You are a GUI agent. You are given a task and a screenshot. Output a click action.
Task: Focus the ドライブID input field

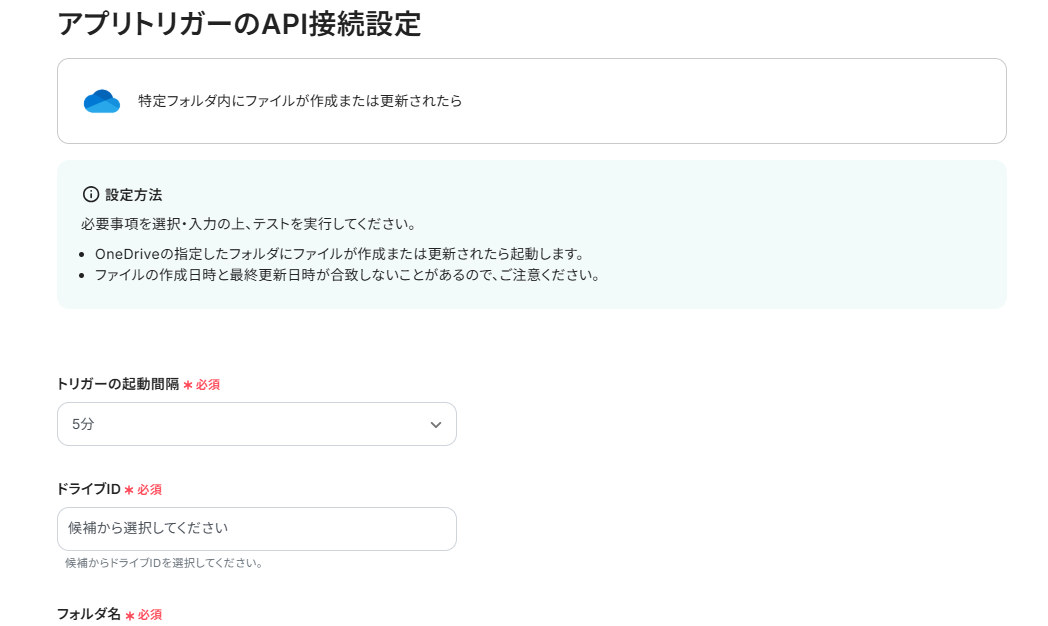click(x=256, y=528)
